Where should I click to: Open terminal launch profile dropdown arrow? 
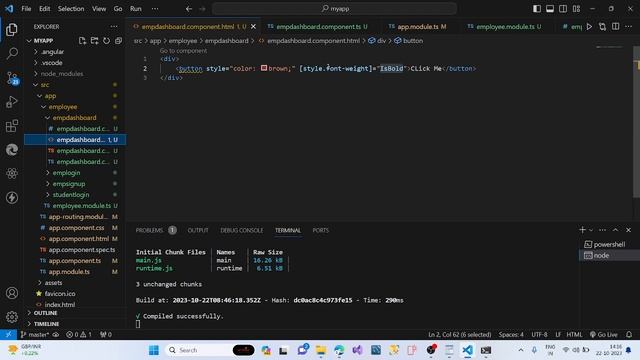[x=591, y=230]
